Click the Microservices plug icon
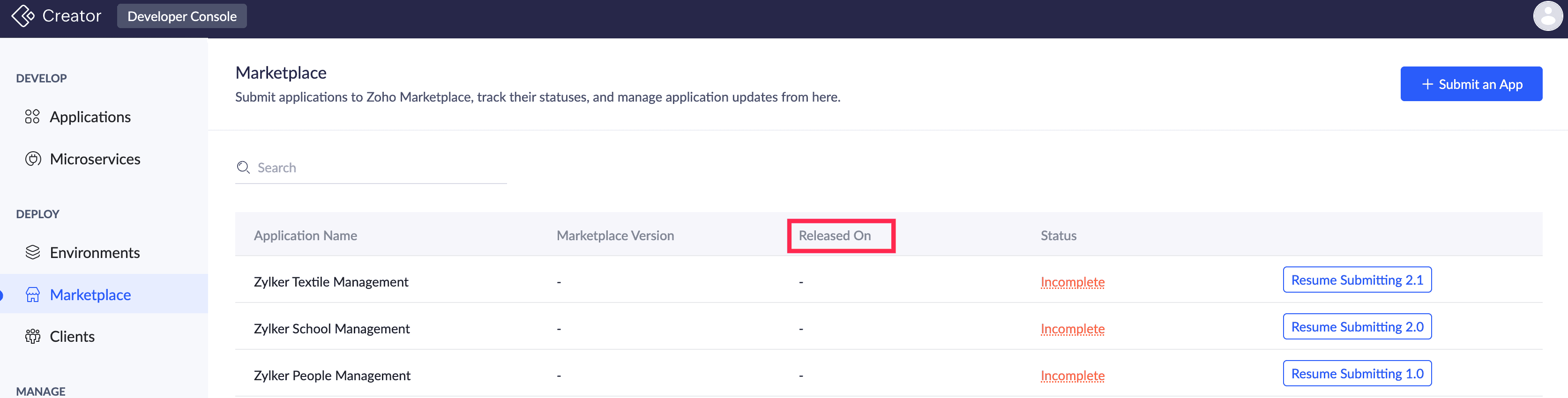 click(x=33, y=159)
